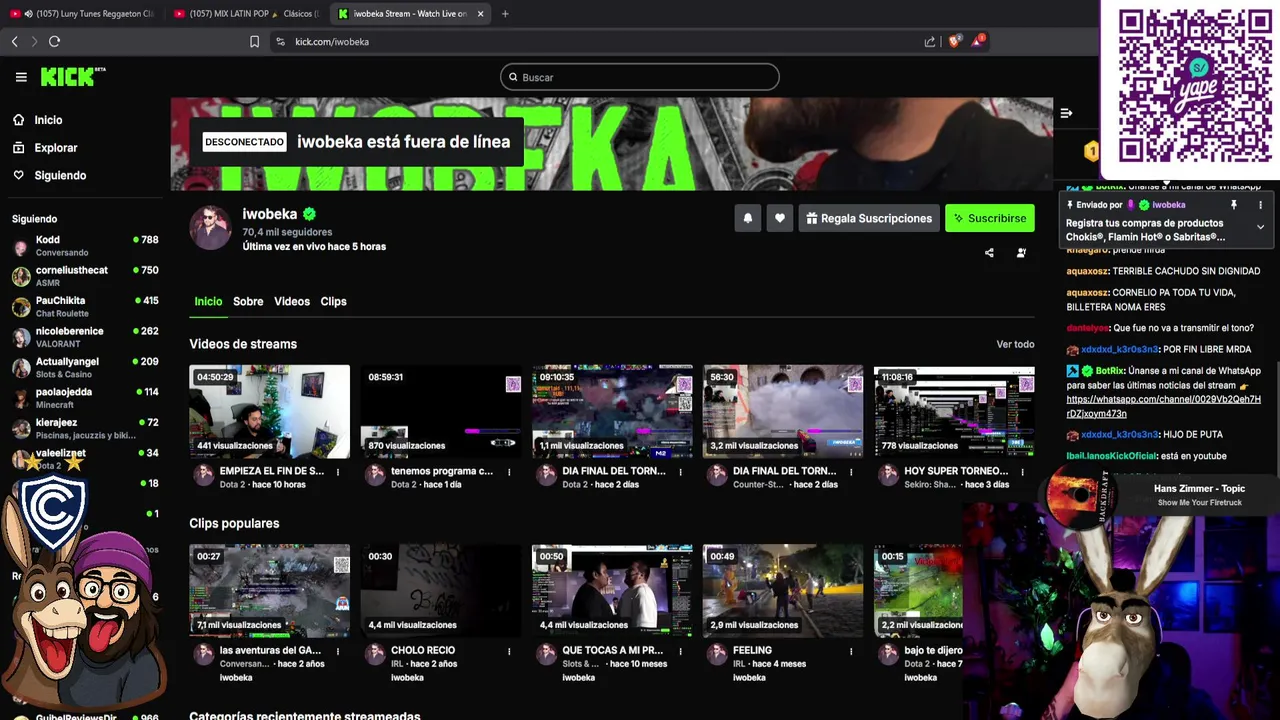Screen dimensions: 1280x720
Task: Open options menu for las aventuras del GA clip
Action: coord(338,651)
